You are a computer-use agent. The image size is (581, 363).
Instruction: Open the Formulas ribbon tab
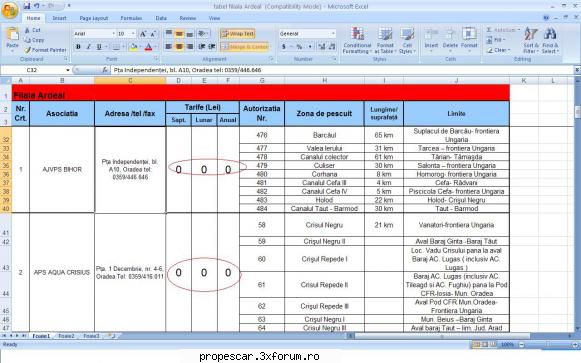click(131, 18)
